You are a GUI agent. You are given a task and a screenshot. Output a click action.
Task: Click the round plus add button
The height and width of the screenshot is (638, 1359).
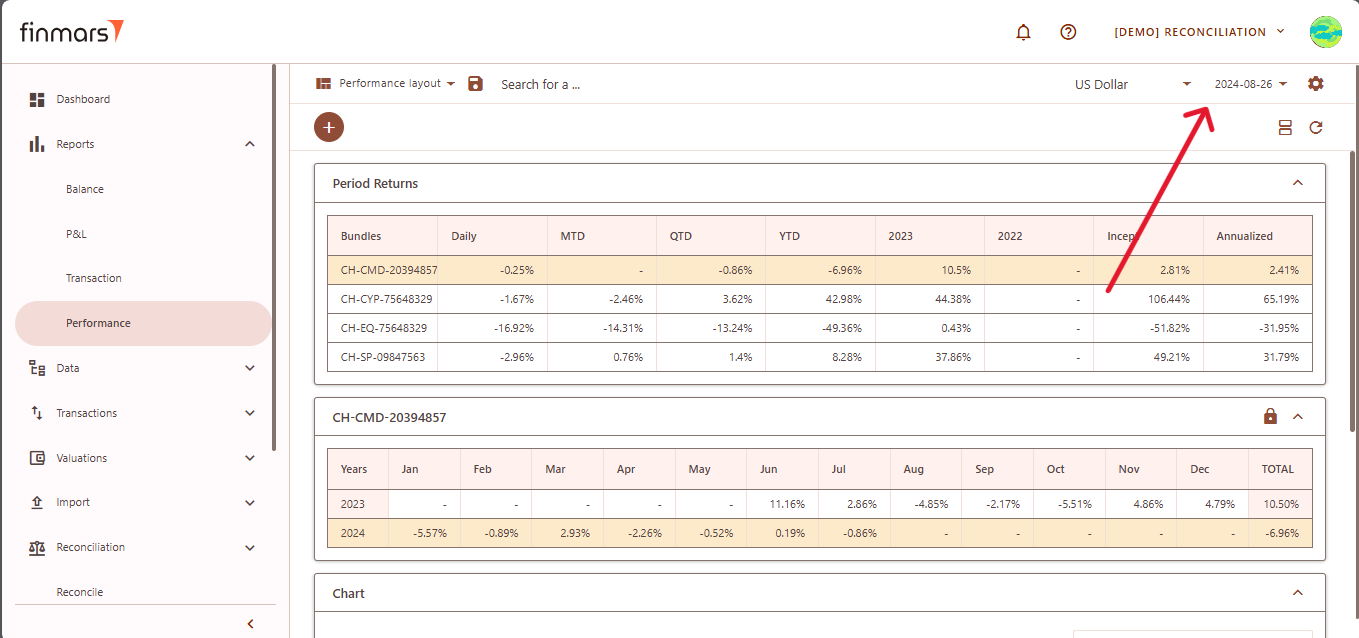329,127
